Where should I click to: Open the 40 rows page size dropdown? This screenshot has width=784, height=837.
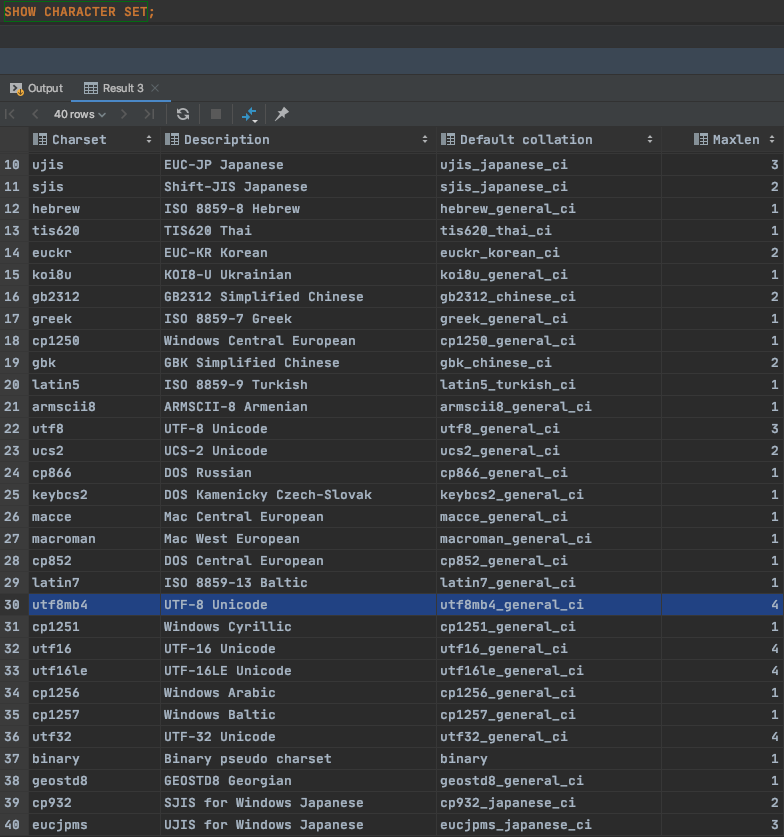[80, 114]
